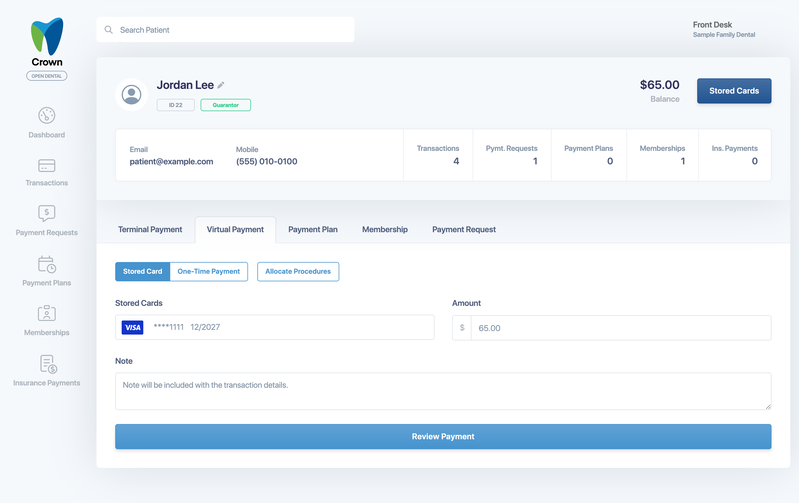This screenshot has width=799, height=503.
Task: Open Payment Plans calendar icon
Action: click(46, 264)
